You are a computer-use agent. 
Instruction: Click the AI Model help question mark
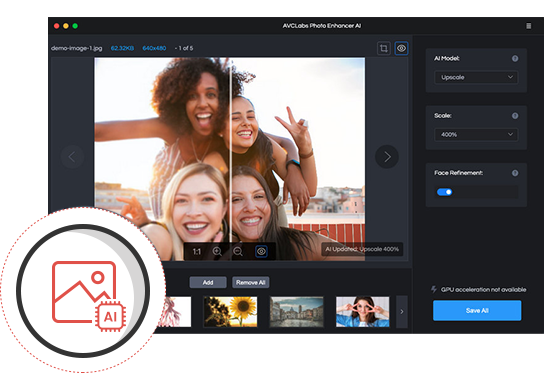pos(515,58)
